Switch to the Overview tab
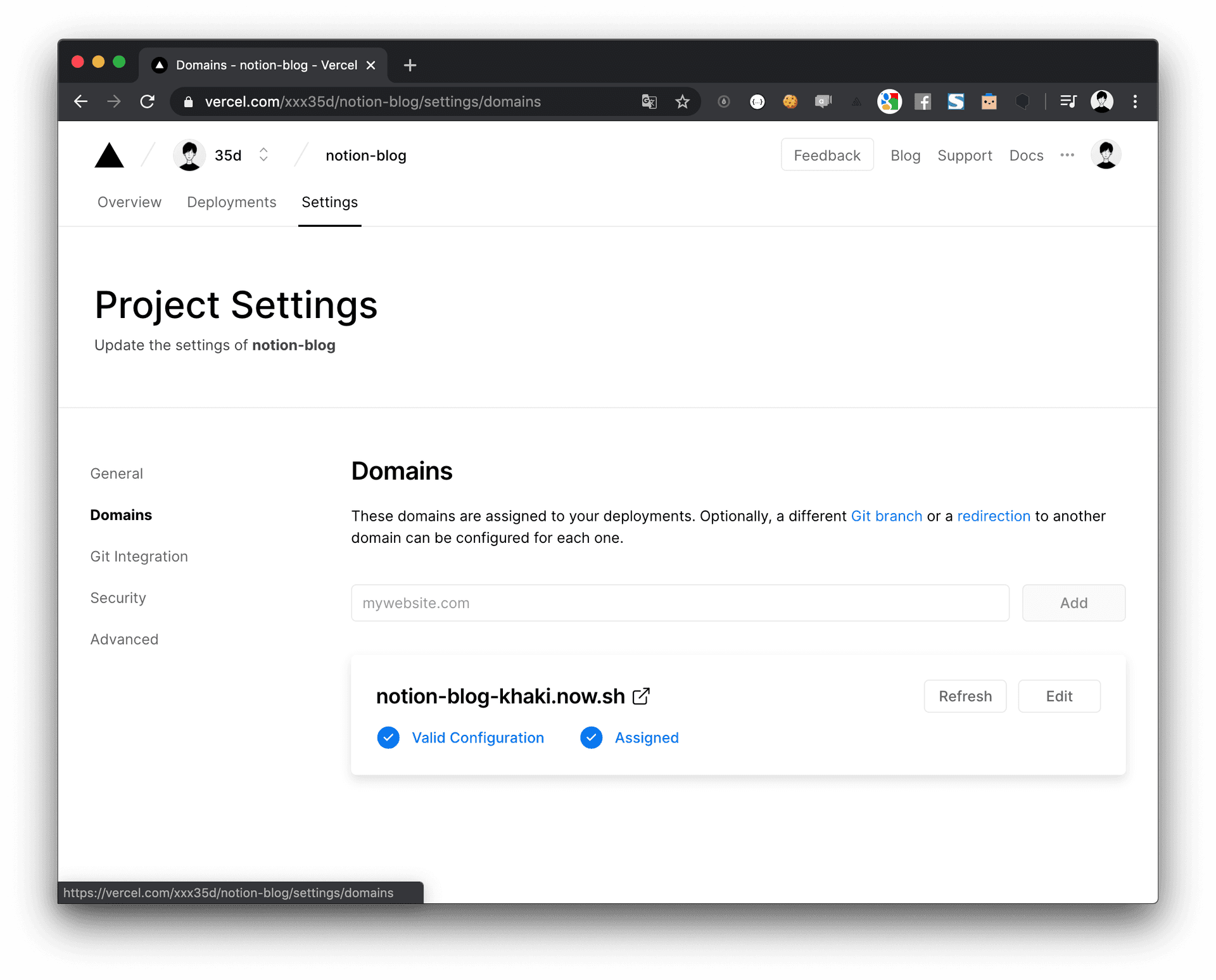 point(128,201)
